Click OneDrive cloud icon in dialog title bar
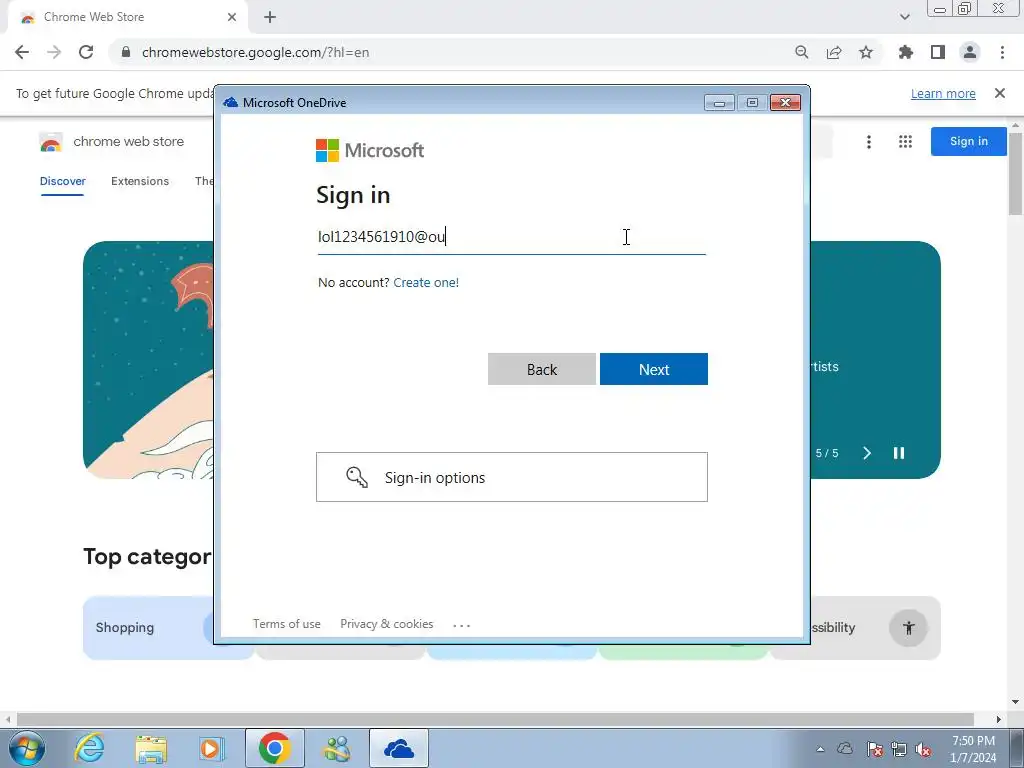1024x768 pixels. pyautogui.click(x=231, y=103)
